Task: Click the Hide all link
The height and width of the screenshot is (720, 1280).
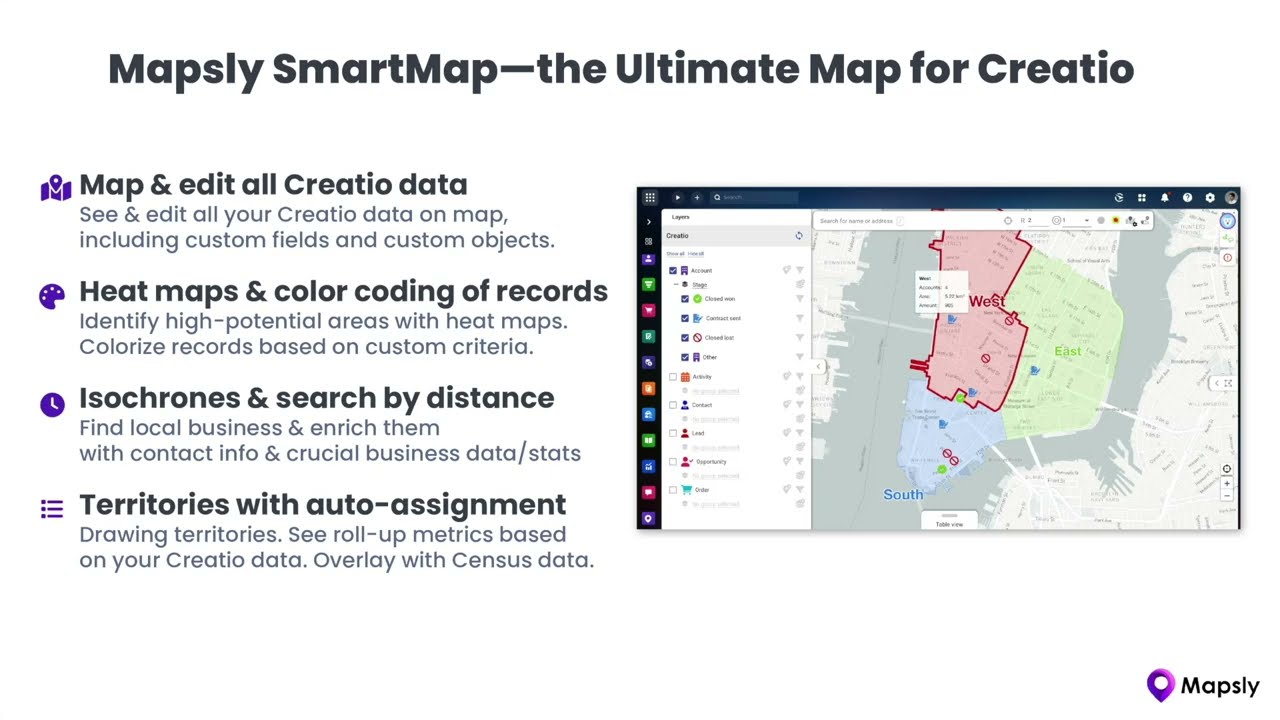Action: (696, 254)
